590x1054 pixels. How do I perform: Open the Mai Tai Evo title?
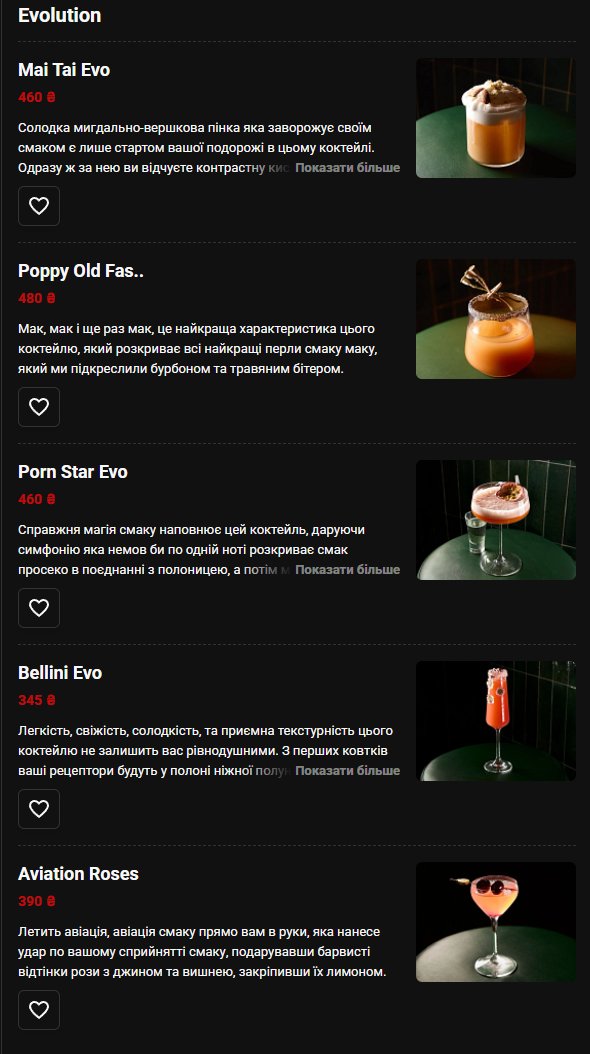pos(64,70)
